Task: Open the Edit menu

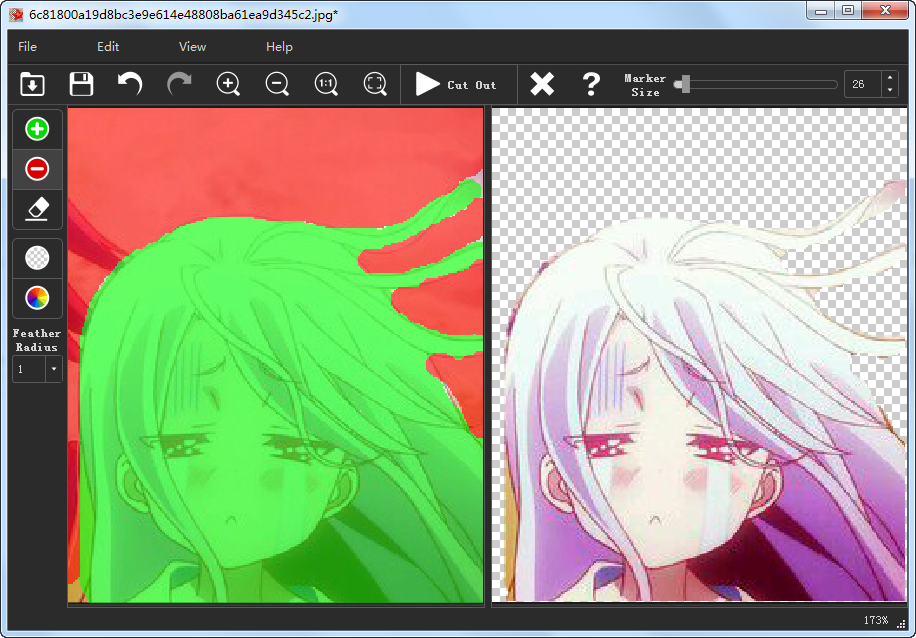Action: pyautogui.click(x=108, y=47)
